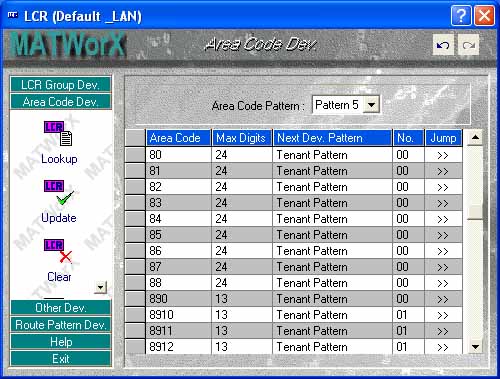
Task: Select Area Code Dev. section
Action: point(61,102)
